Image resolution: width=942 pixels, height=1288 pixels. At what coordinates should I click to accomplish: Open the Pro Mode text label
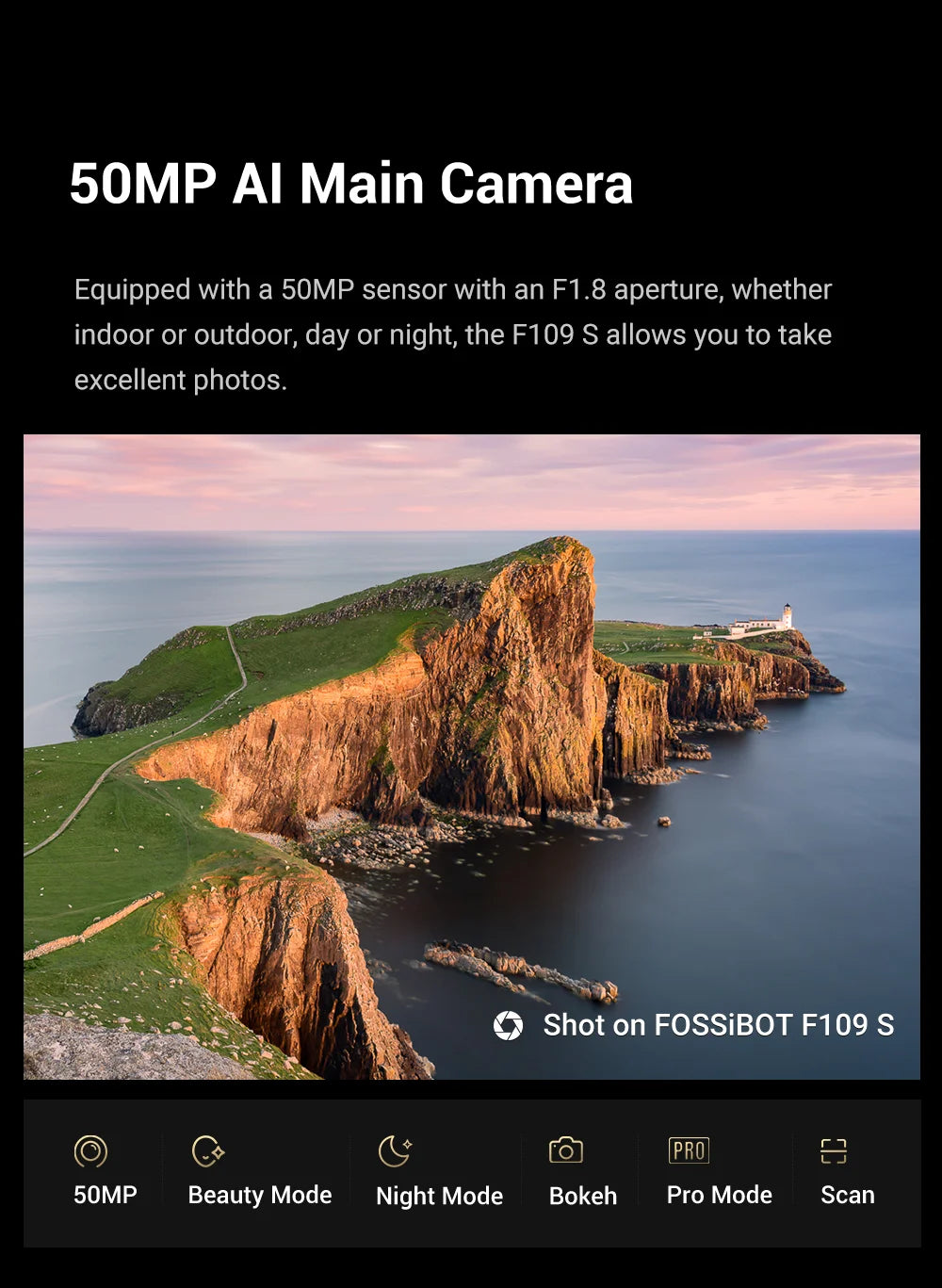(720, 1195)
